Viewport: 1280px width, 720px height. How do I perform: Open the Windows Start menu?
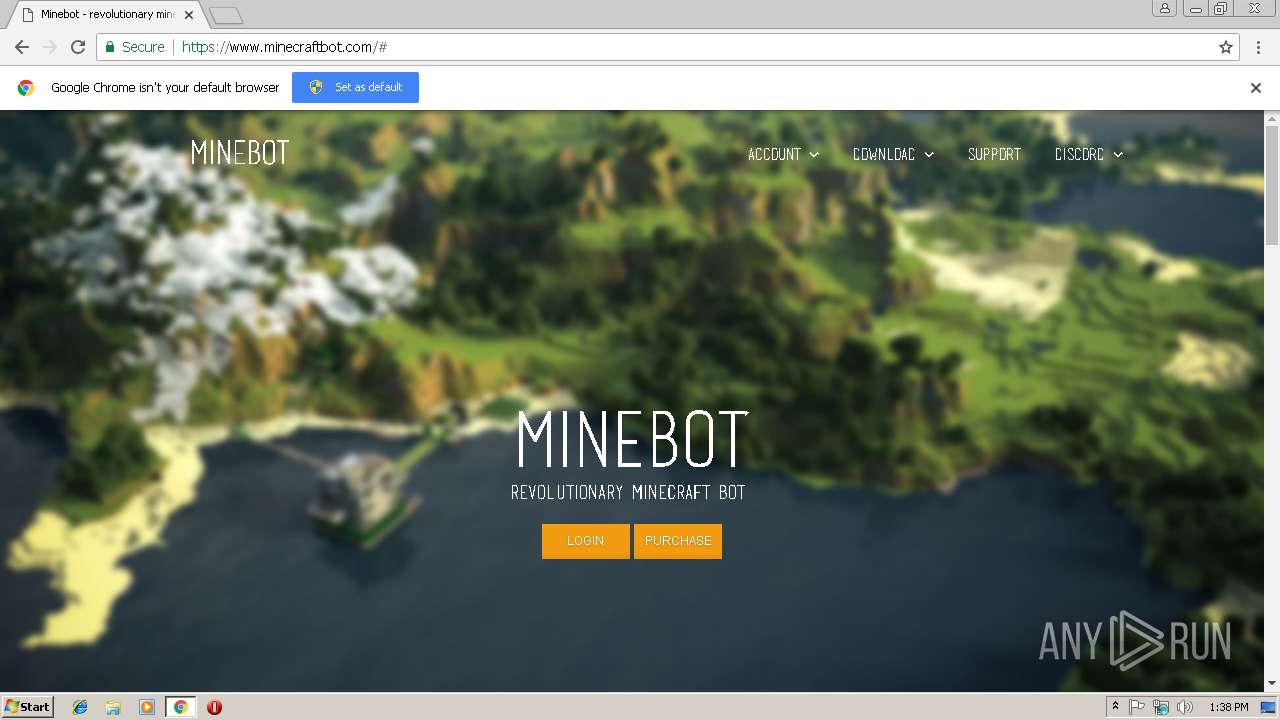27,707
